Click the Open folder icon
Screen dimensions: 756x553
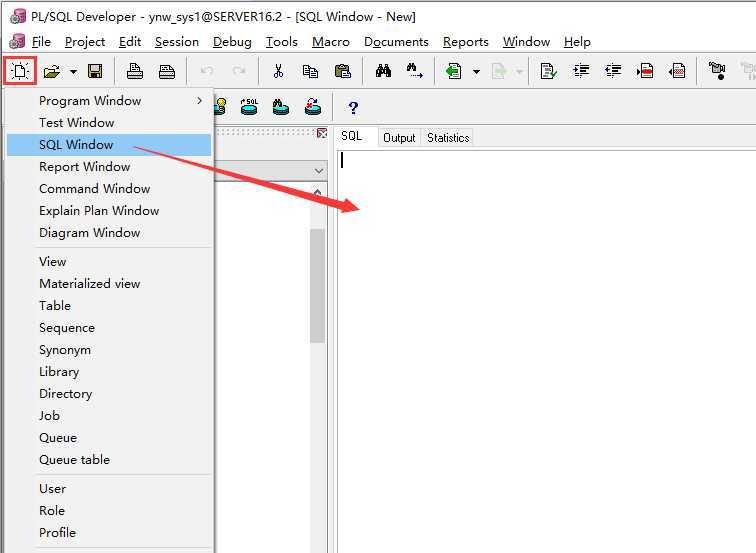pyautogui.click(x=52, y=72)
